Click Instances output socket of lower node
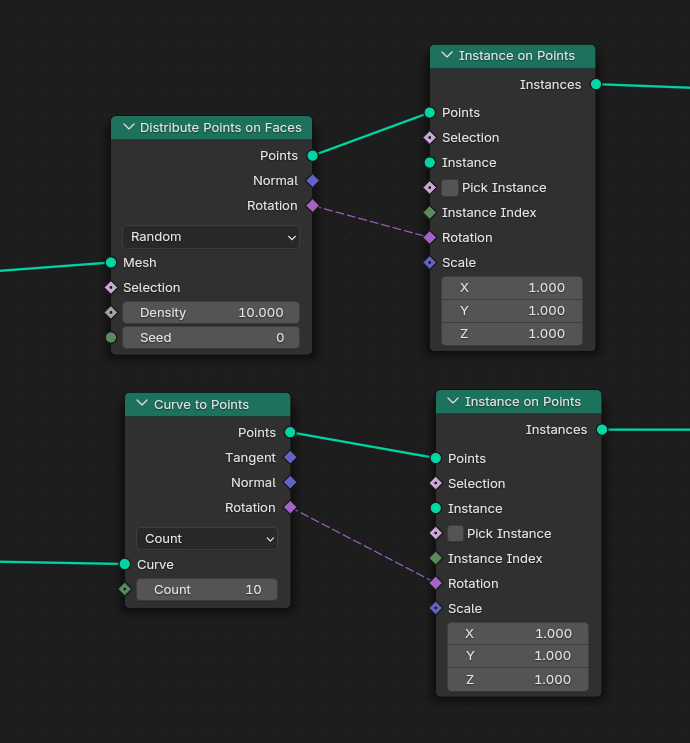 [602, 430]
